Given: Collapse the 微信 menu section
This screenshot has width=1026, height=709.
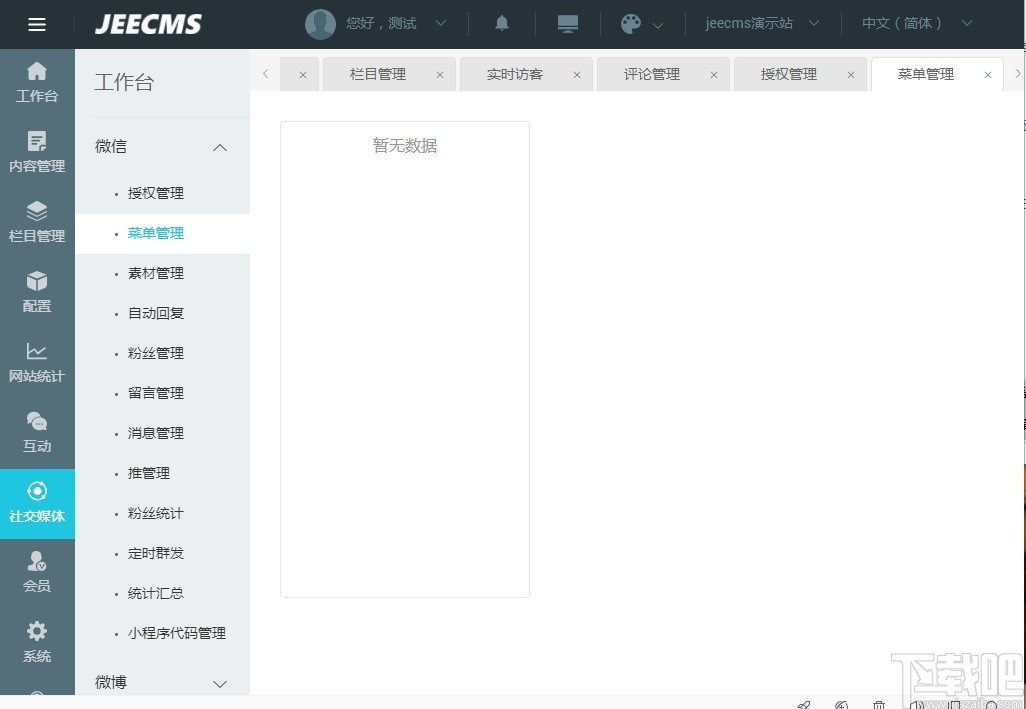Looking at the screenshot, I should pyautogui.click(x=219, y=147).
